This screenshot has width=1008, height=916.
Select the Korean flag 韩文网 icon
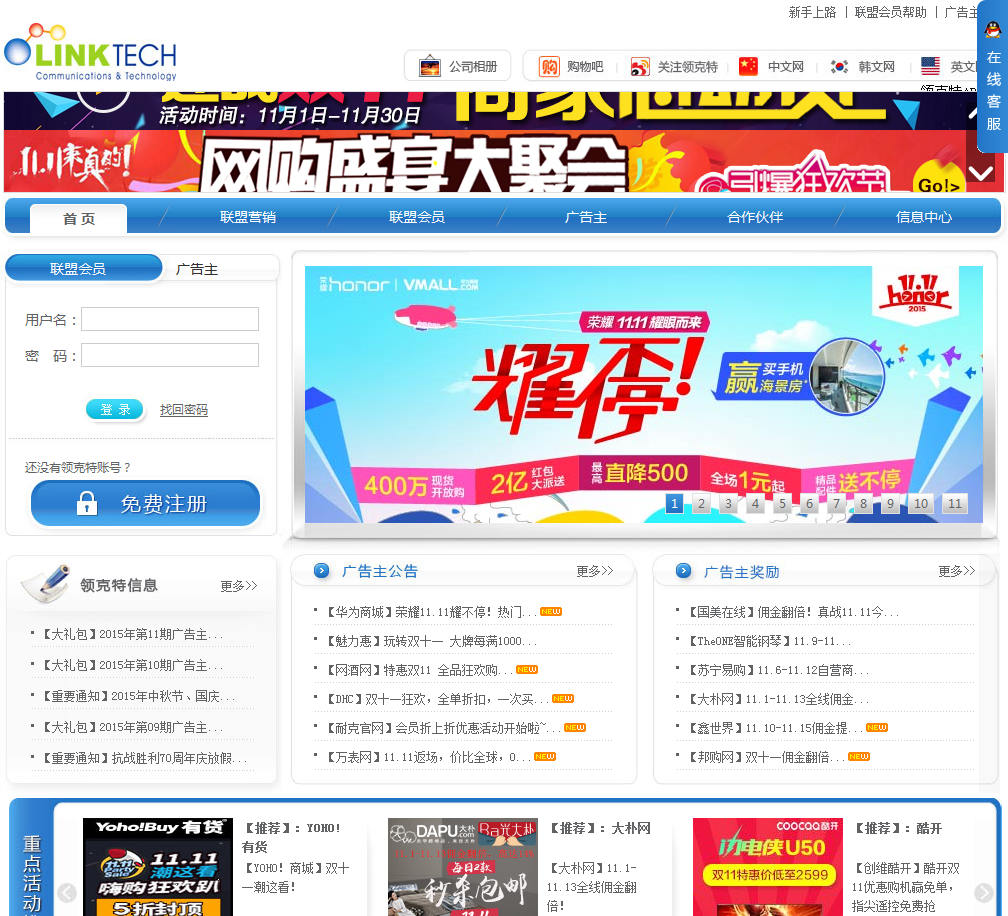(x=839, y=66)
